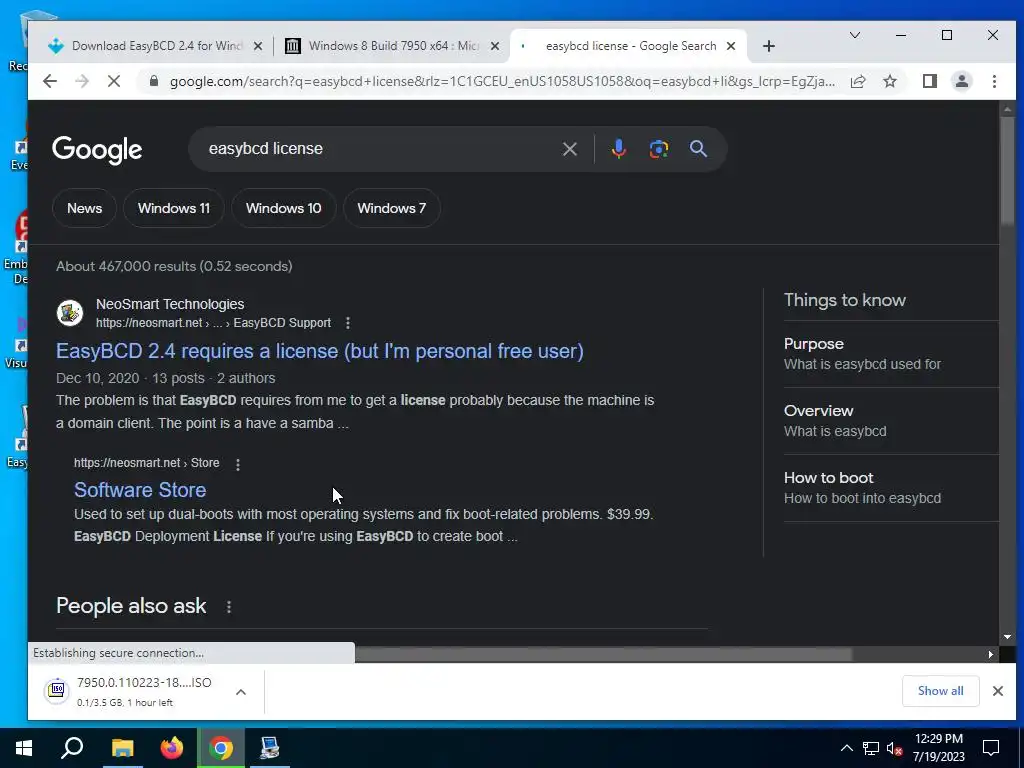Click the Google logo
The height and width of the screenshot is (768, 1024).
tap(97, 150)
